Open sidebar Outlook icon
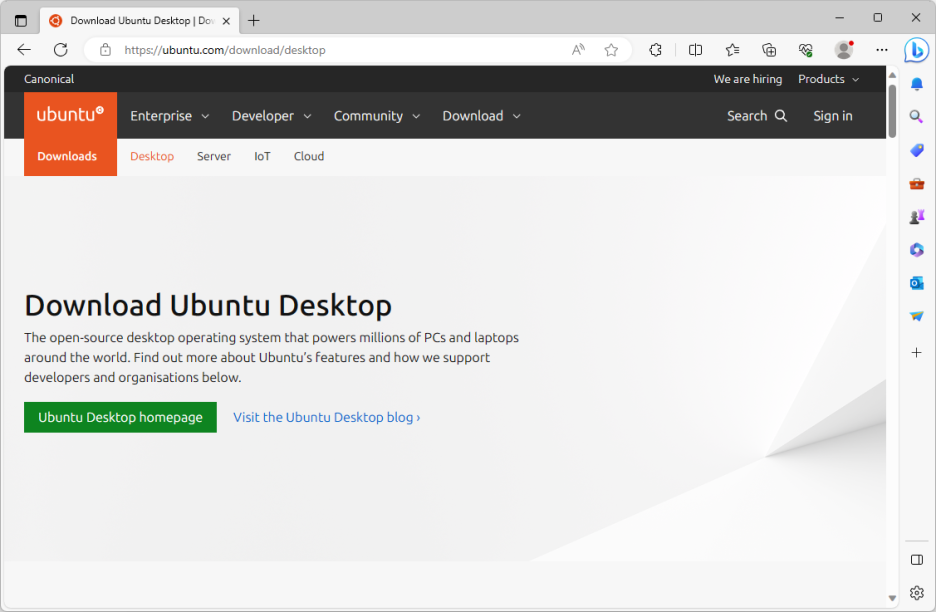The image size is (936, 612). point(917,283)
